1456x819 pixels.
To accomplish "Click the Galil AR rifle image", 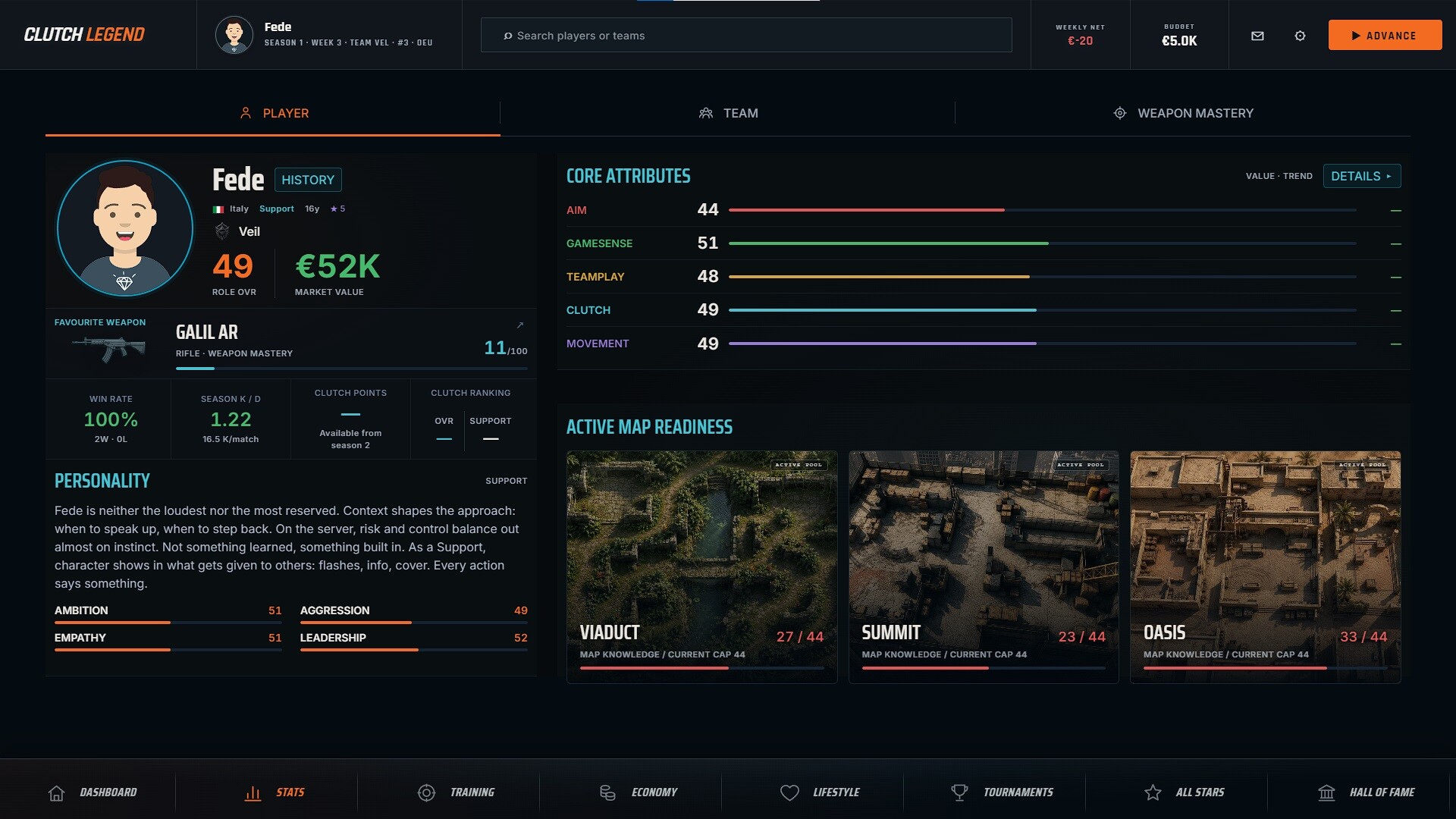I will tap(108, 349).
